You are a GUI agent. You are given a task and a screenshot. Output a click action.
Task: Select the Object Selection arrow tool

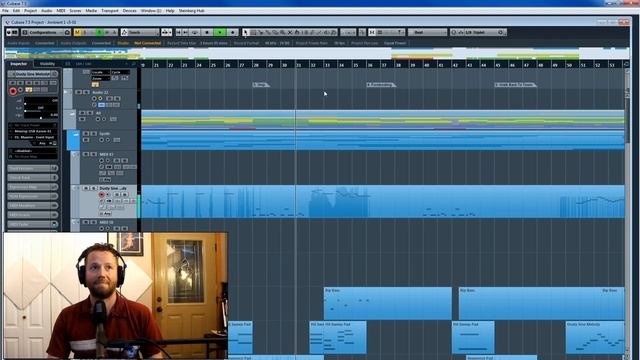245,32
